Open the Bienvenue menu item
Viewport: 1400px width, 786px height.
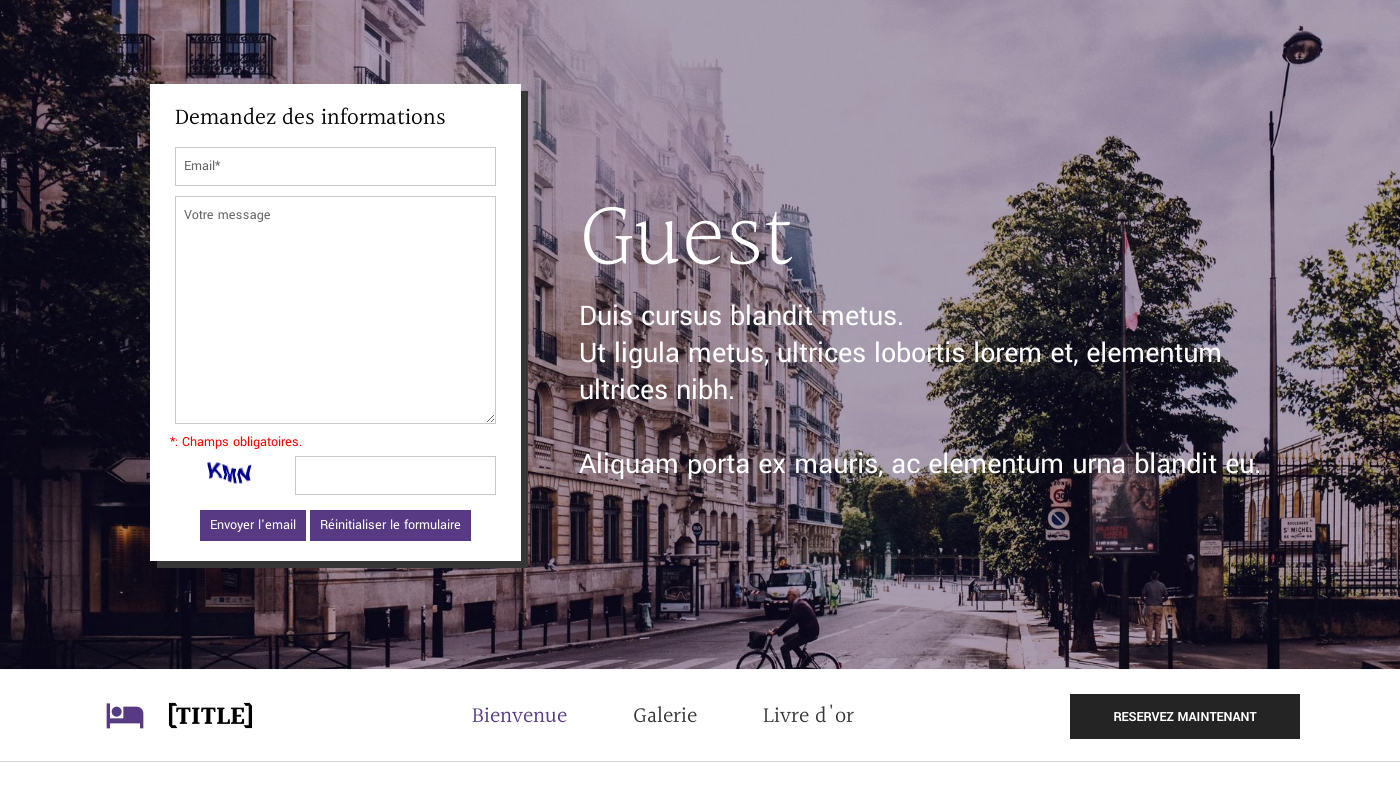pos(519,716)
